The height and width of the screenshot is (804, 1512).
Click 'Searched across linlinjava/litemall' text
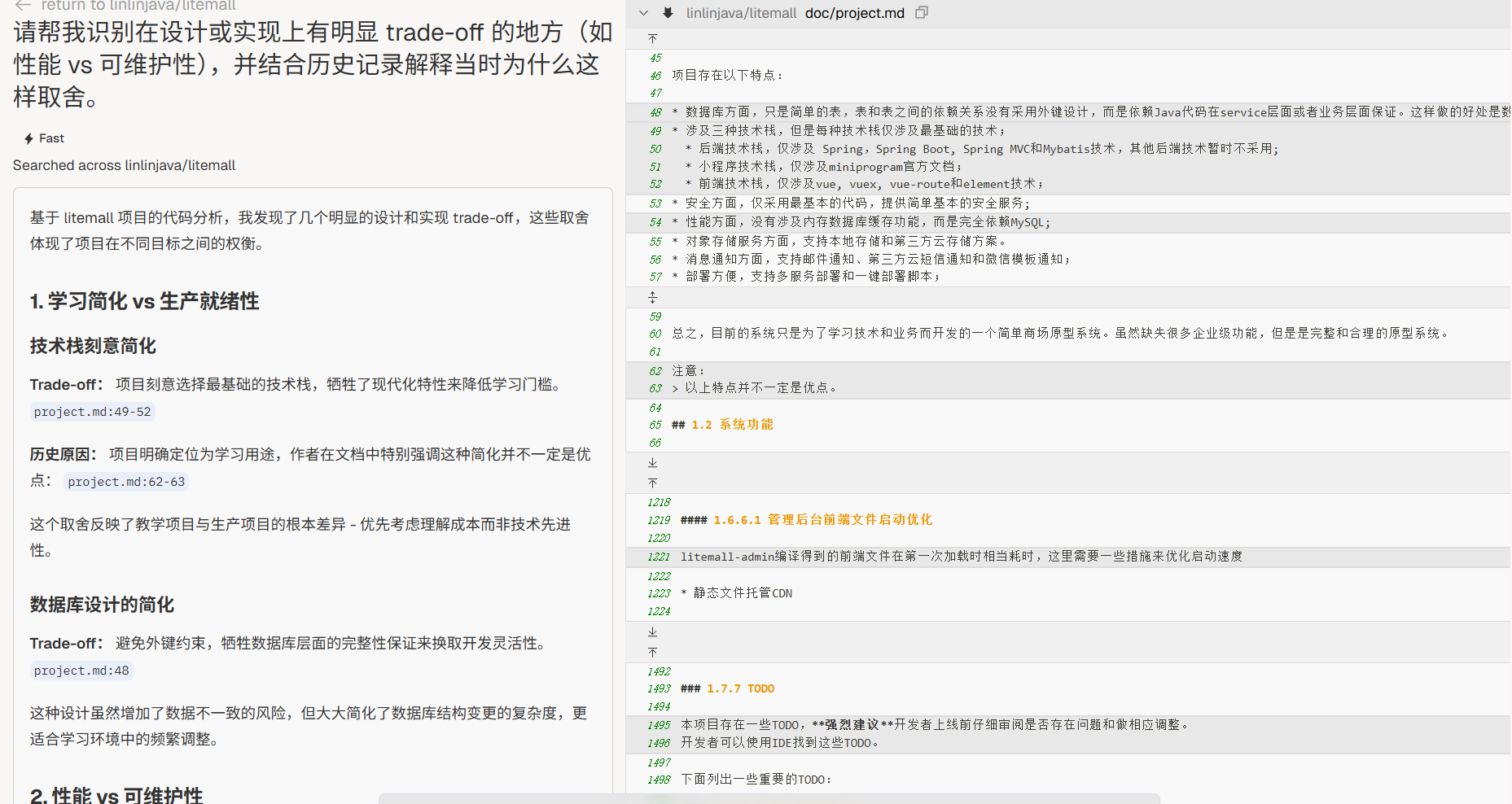pyautogui.click(x=124, y=165)
